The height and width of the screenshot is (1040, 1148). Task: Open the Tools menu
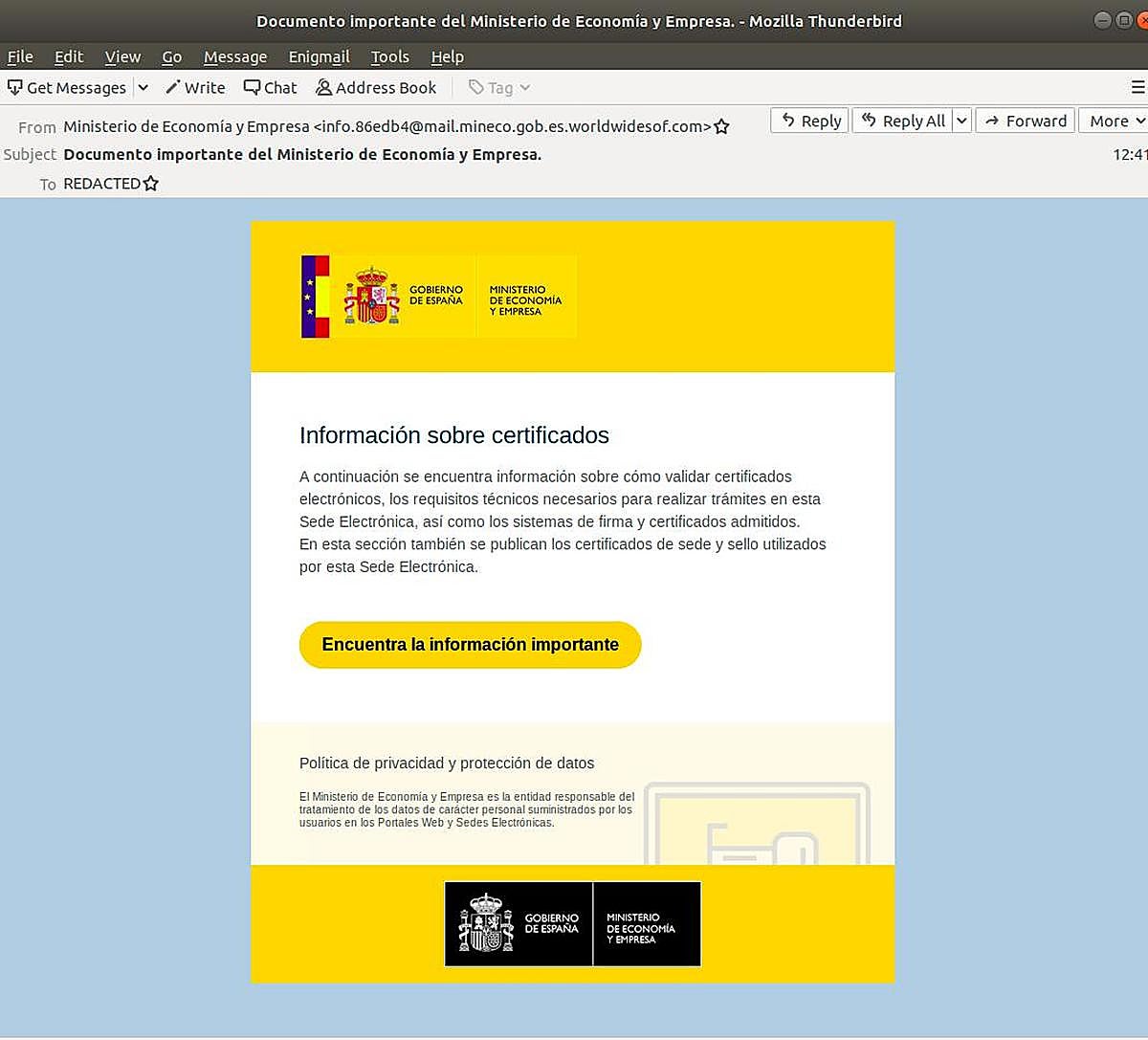(389, 56)
